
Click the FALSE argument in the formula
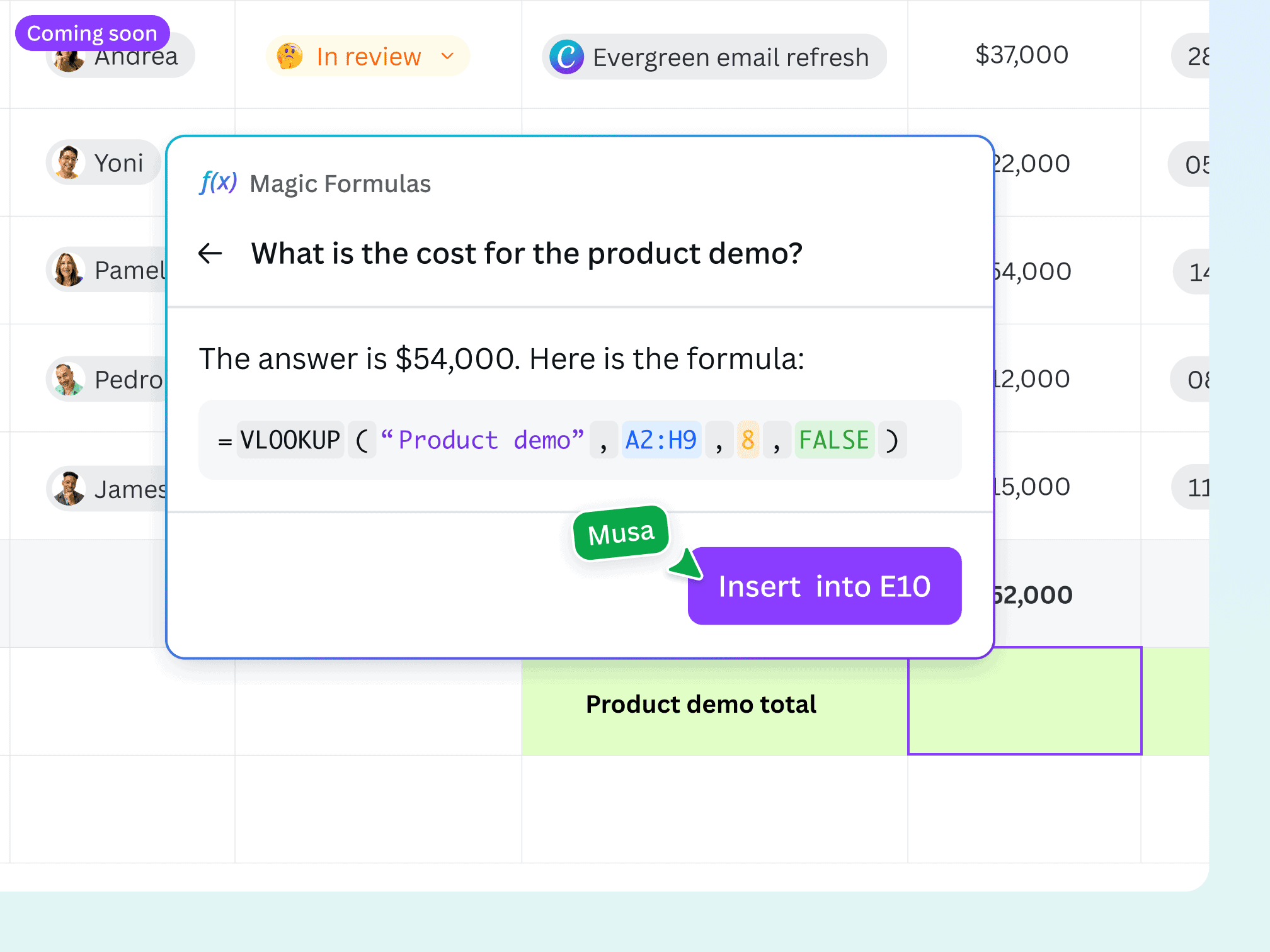click(834, 439)
